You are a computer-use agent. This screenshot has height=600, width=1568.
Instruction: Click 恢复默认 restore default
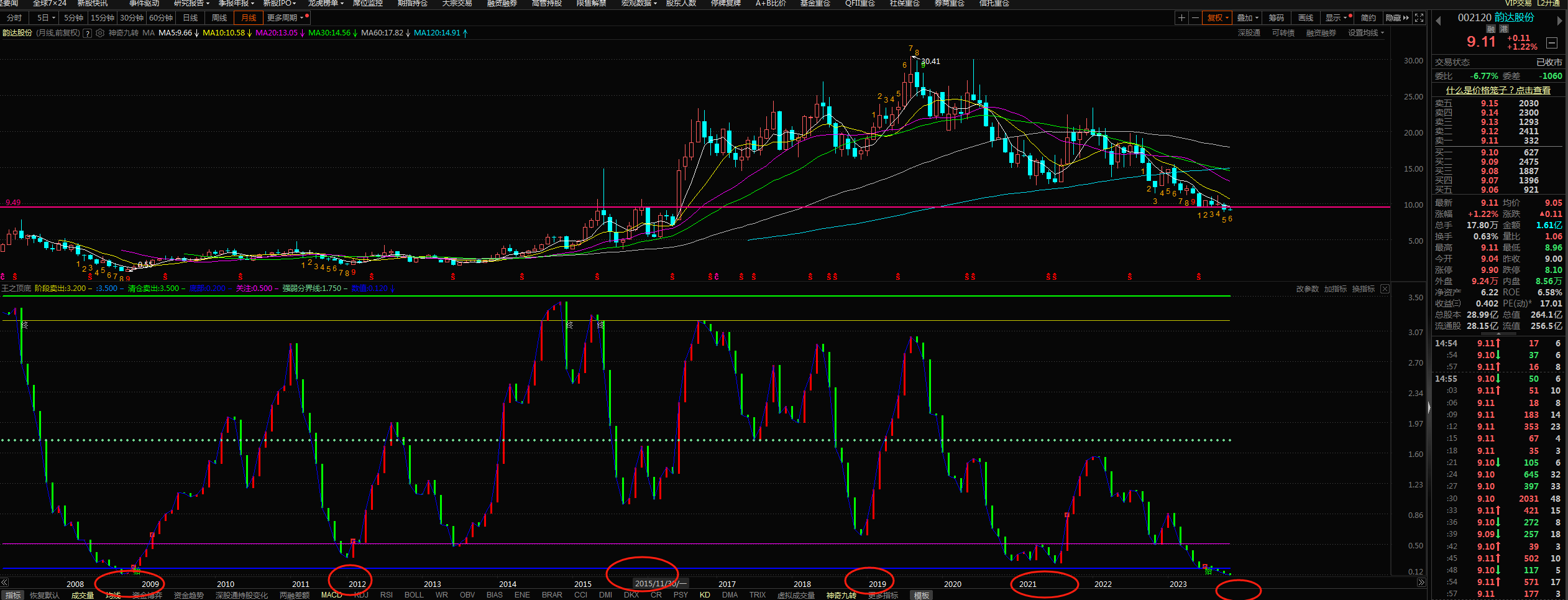45,595
